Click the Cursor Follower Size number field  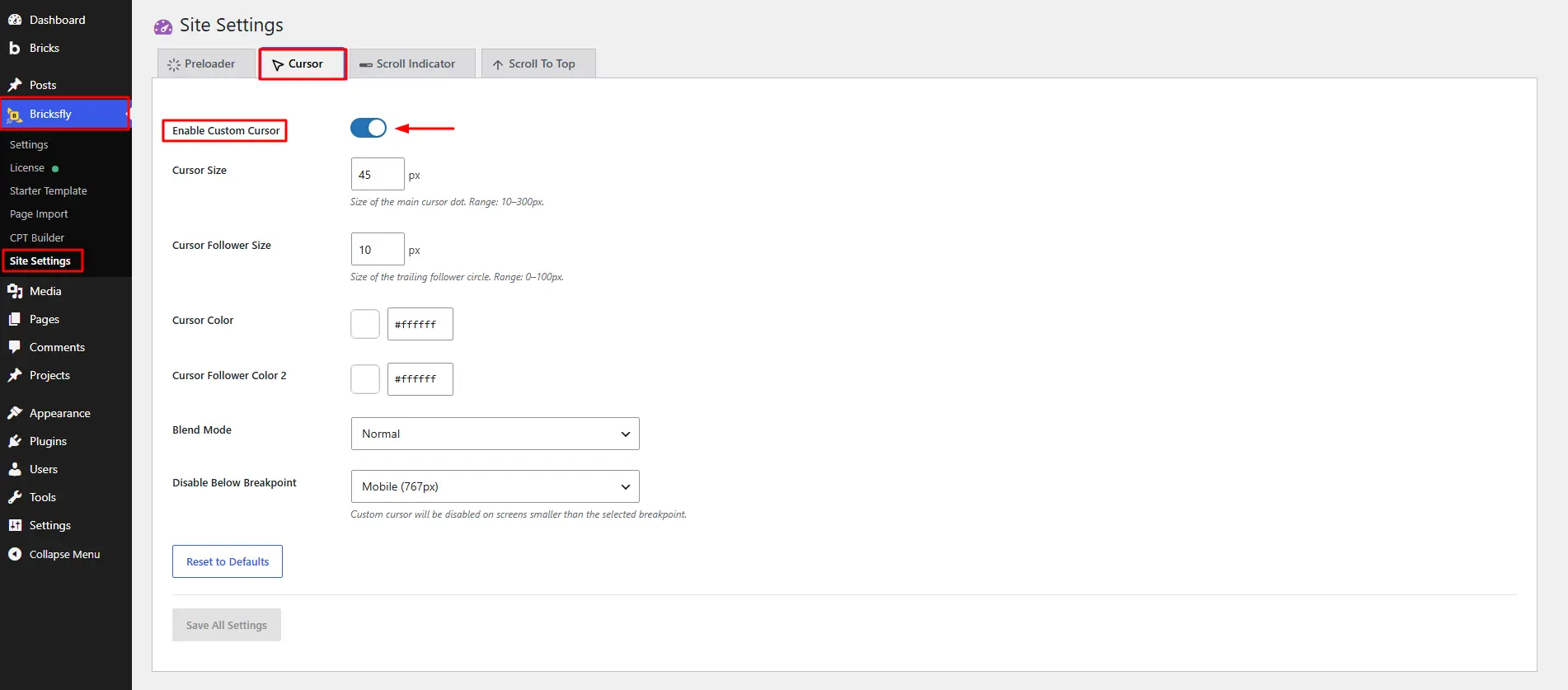click(378, 249)
